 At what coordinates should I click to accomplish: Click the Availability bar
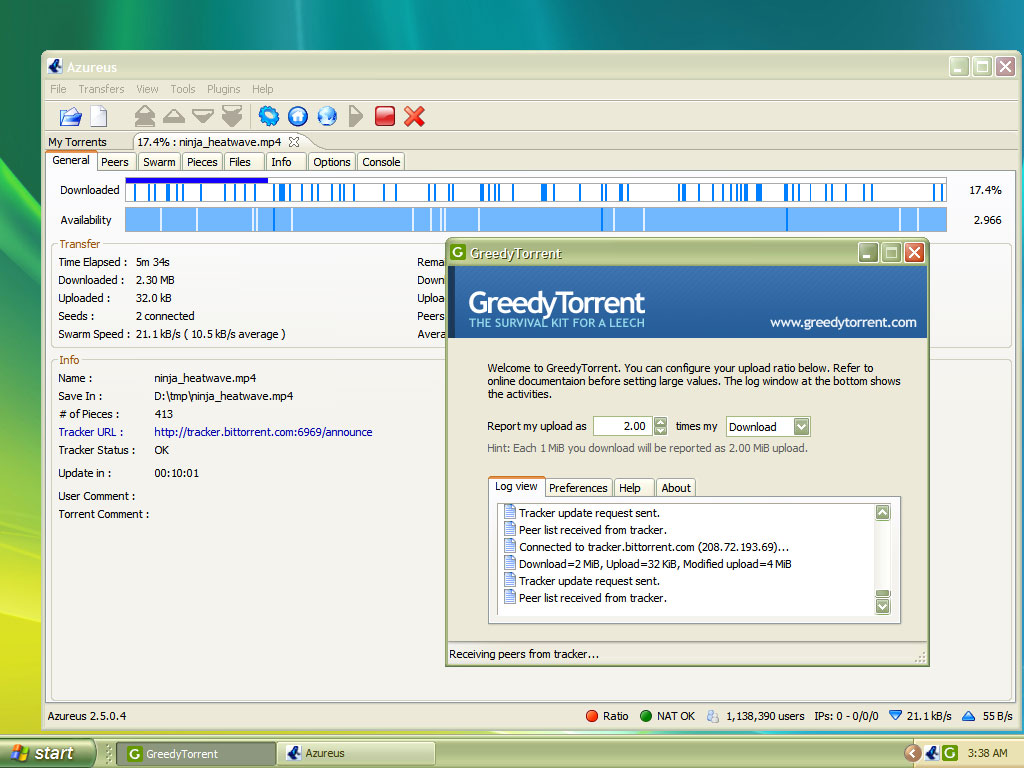(536, 219)
